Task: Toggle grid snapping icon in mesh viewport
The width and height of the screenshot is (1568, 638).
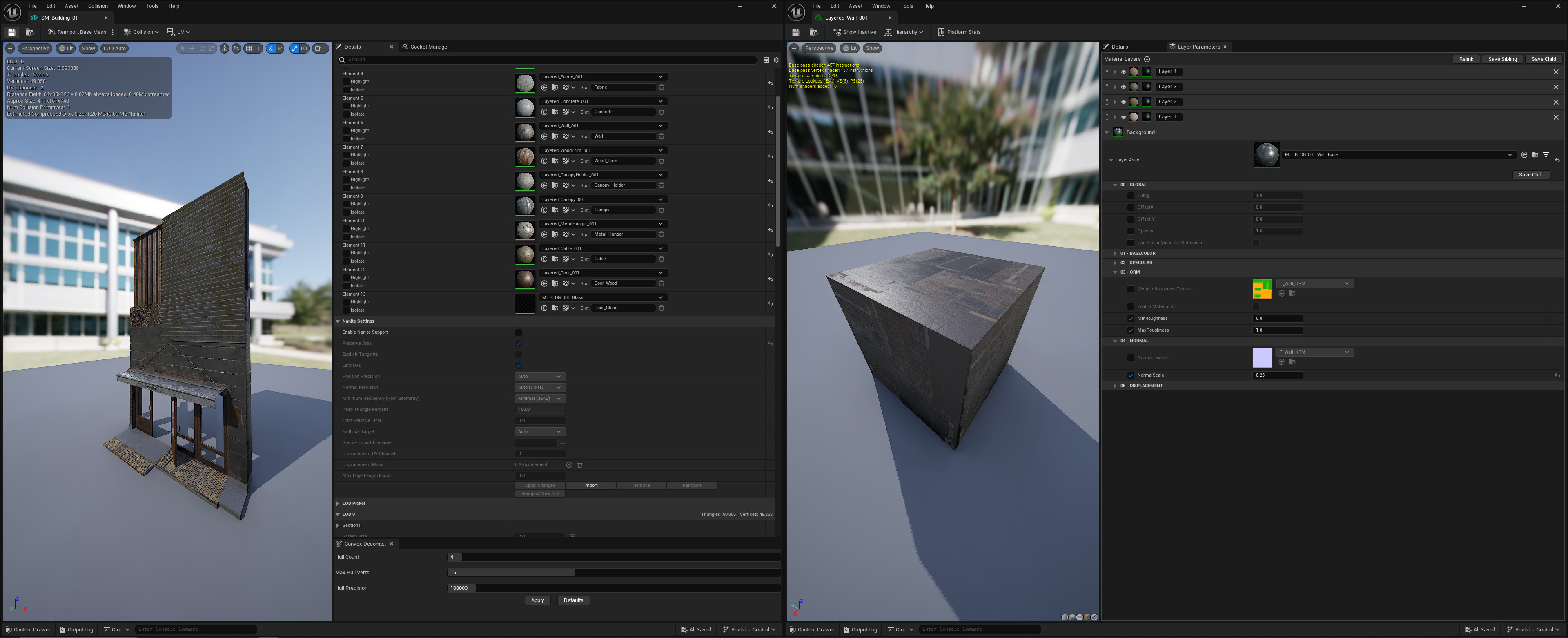Action: tap(249, 48)
